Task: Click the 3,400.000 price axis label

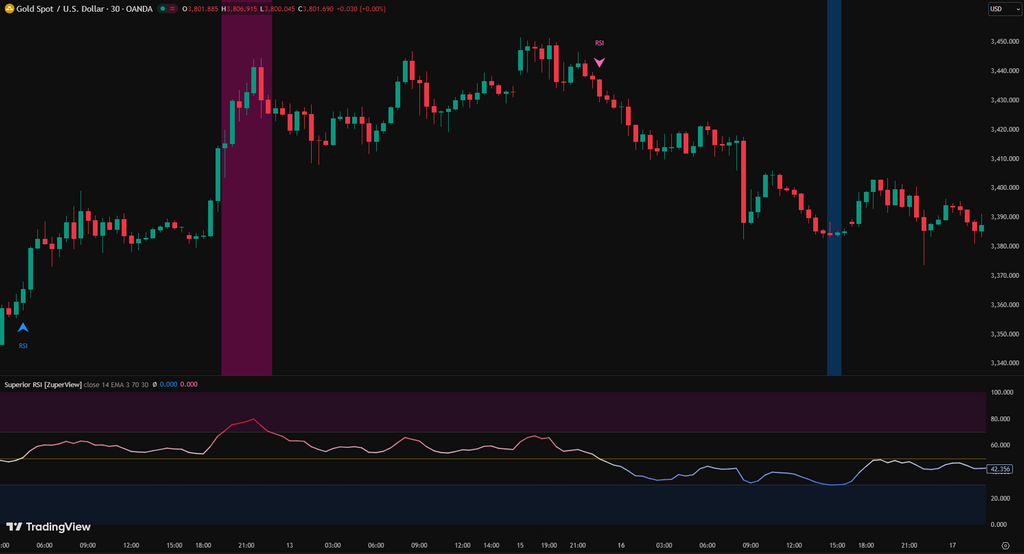Action: click(1003, 188)
